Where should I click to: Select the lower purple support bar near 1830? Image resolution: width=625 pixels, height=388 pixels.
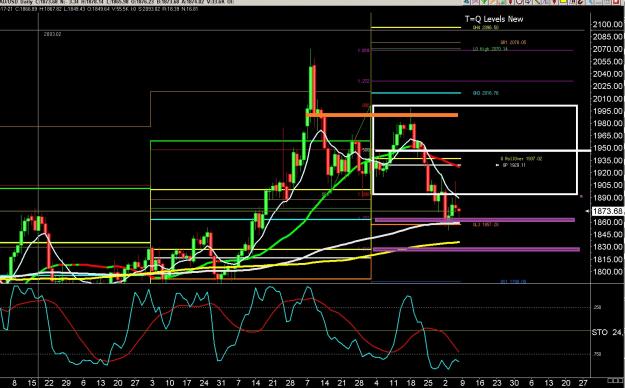point(476,250)
